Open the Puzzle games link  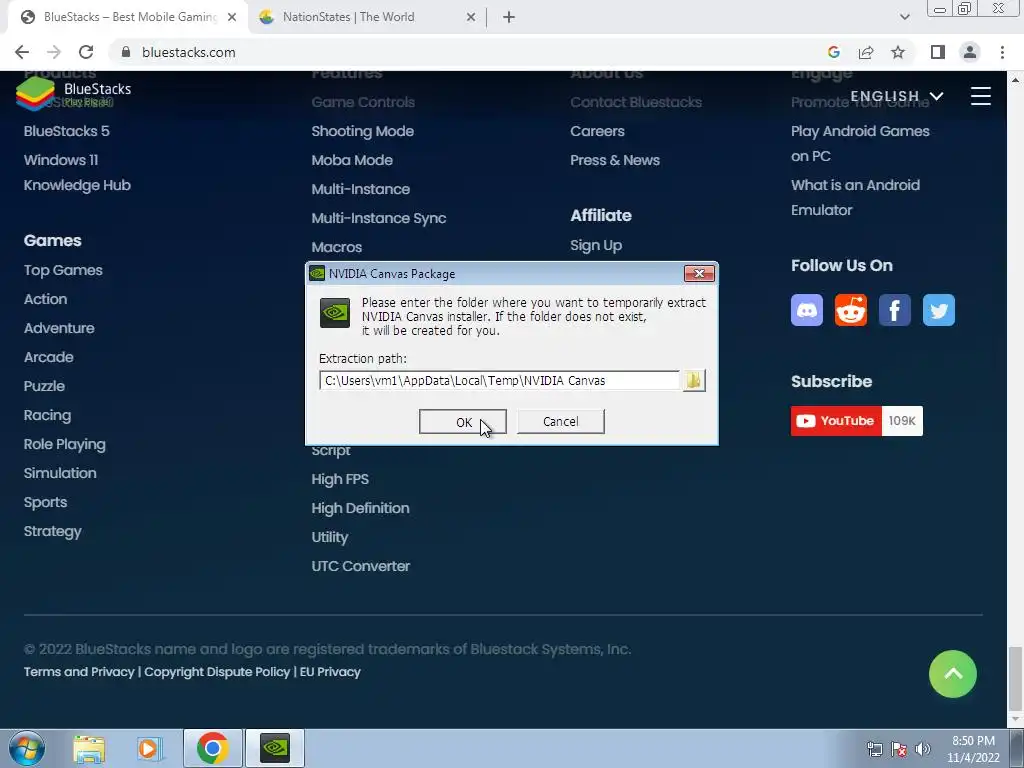[x=44, y=386]
